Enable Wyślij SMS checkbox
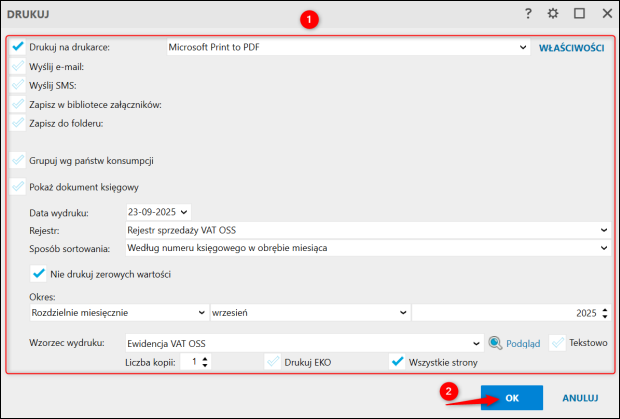The image size is (620, 419). 17,85
